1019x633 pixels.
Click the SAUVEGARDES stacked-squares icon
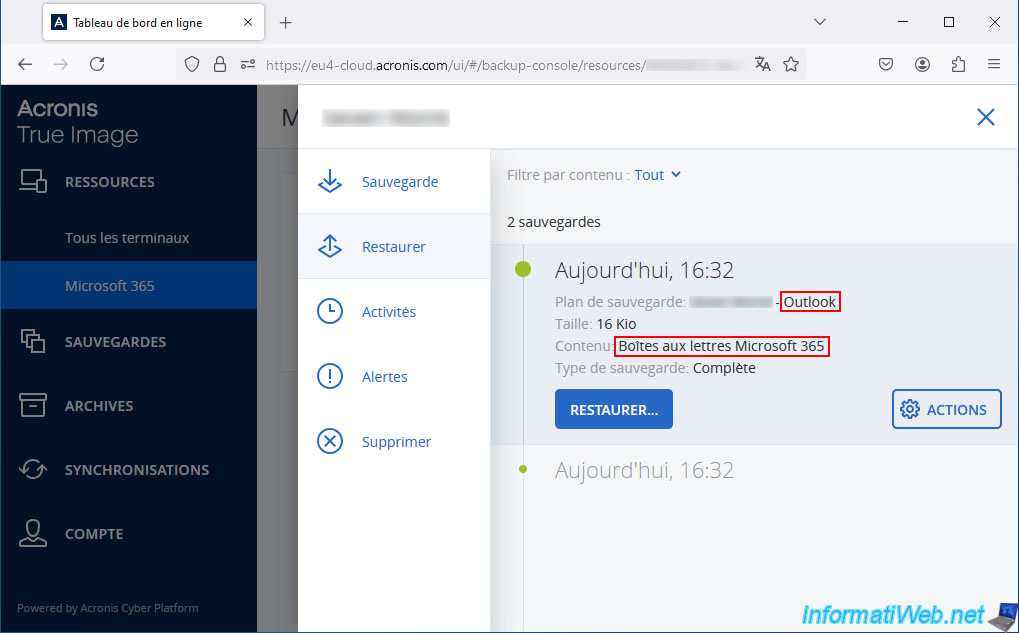[32, 341]
